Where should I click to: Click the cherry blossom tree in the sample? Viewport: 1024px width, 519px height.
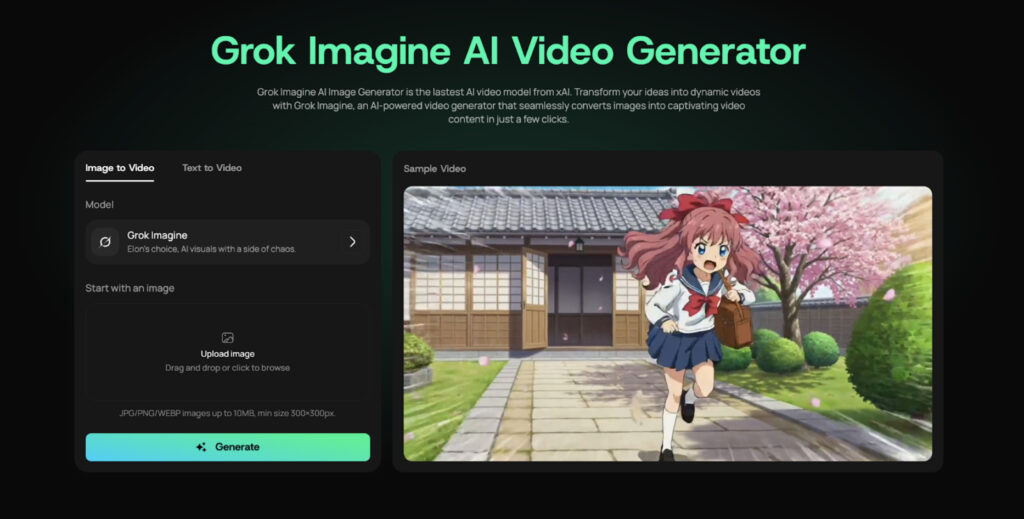[x=820, y=240]
